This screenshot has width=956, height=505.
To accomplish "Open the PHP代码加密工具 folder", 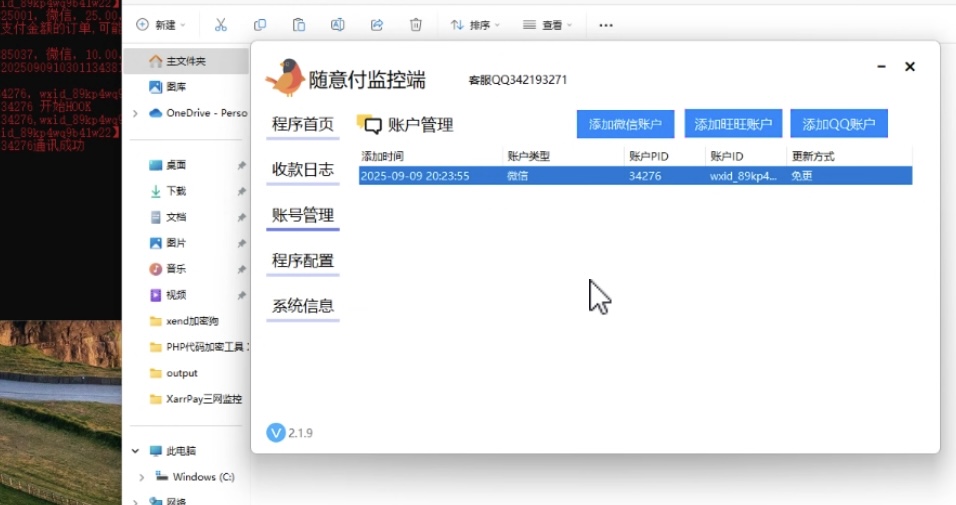I will coord(199,347).
